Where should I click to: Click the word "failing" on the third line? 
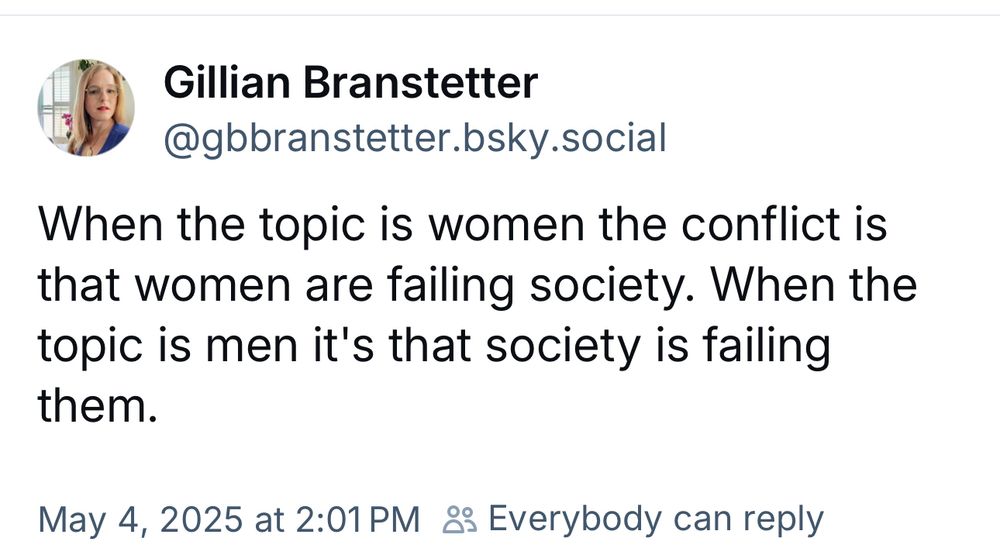766,348
